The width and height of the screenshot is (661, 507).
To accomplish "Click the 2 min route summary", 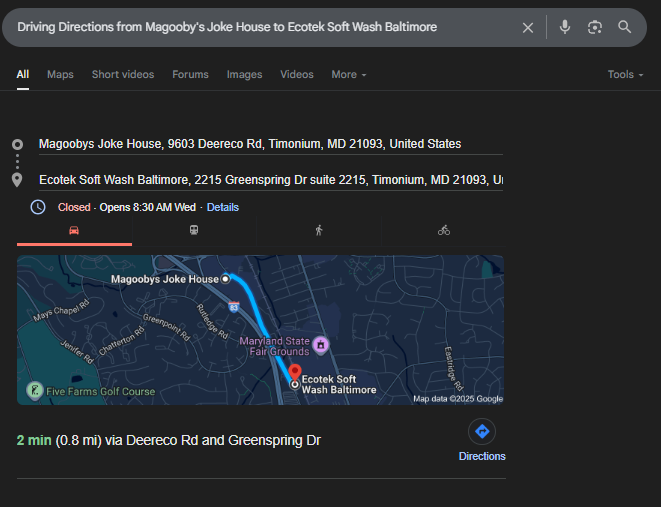I will tap(169, 440).
